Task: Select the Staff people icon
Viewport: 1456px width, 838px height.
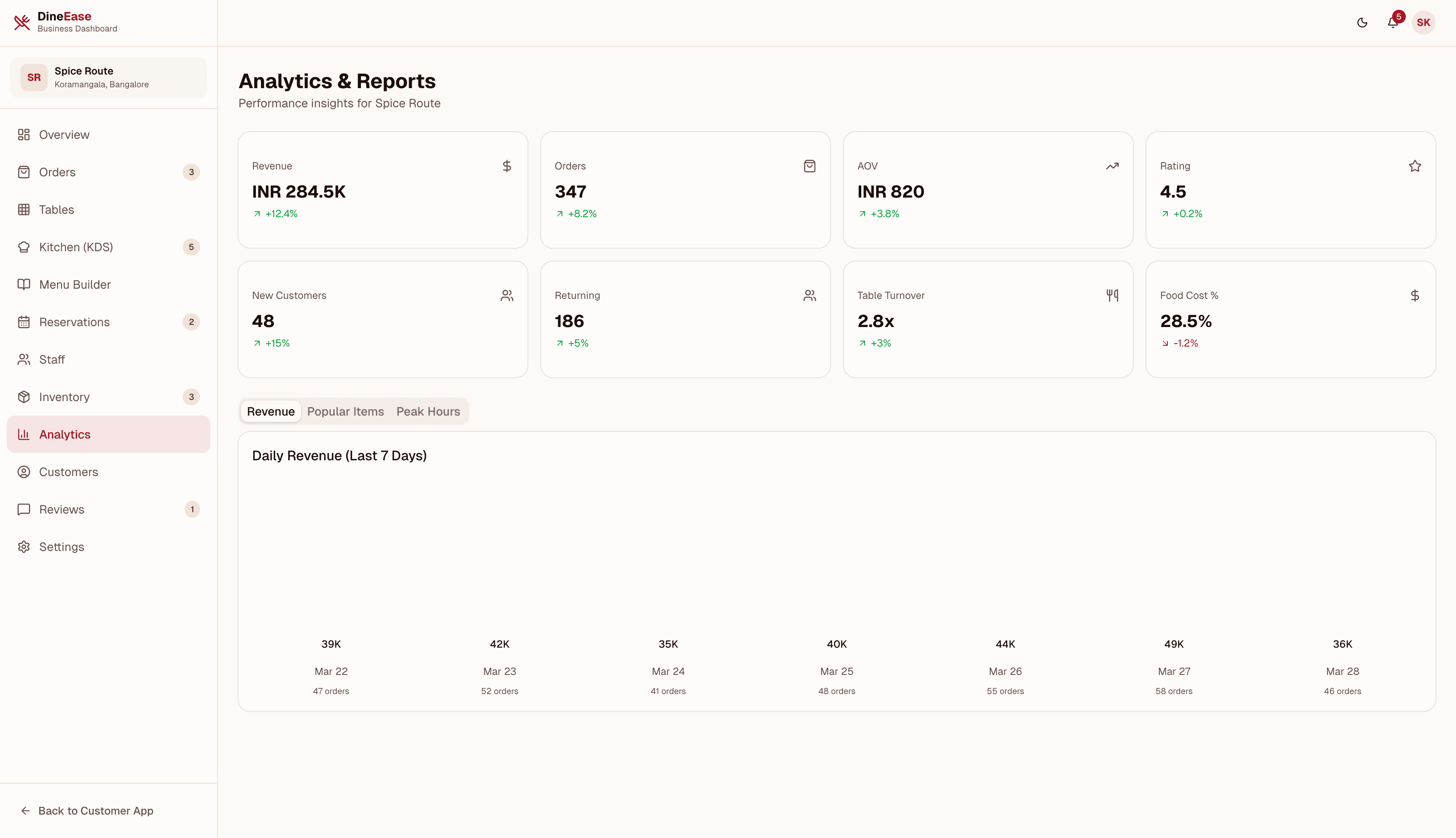Action: (23, 359)
